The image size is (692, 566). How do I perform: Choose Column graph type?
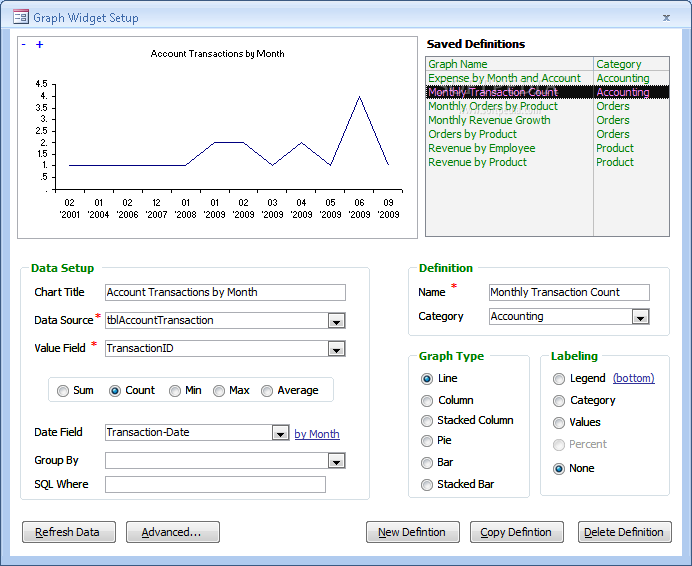[427, 401]
